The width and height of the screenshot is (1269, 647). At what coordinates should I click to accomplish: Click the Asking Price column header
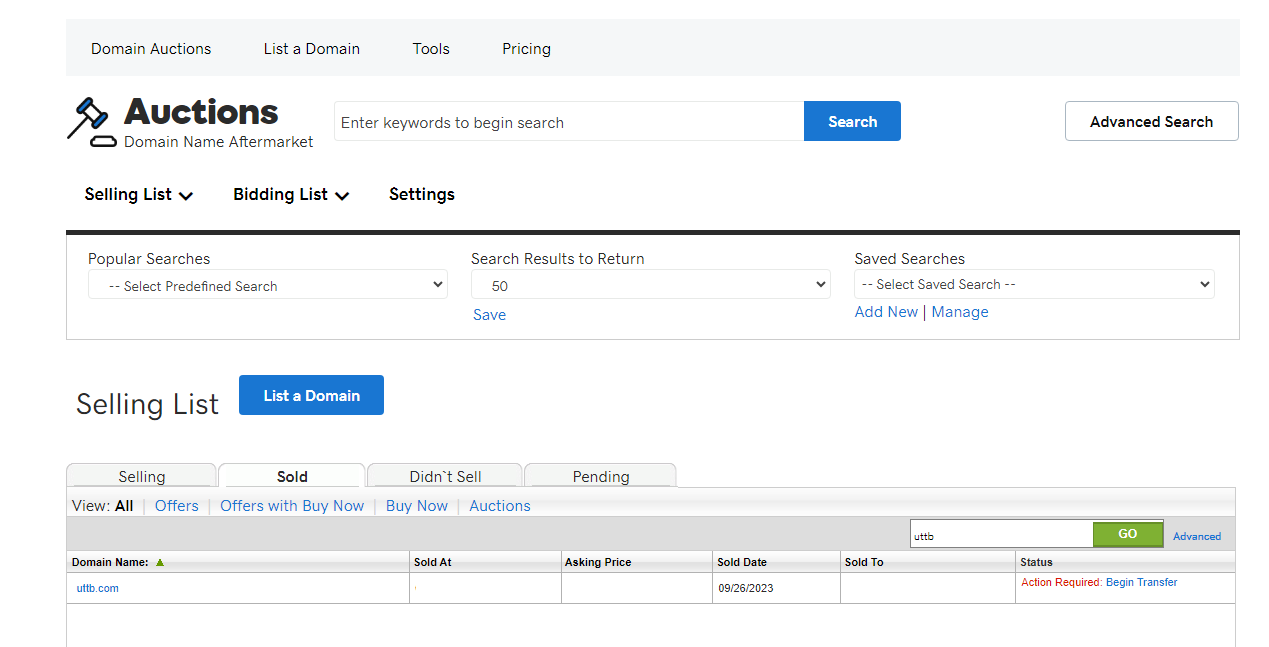[x=598, y=562]
